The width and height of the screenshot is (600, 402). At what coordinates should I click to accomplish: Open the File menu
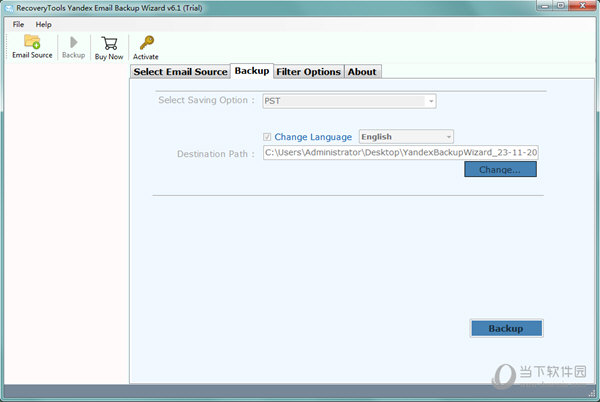(x=18, y=24)
